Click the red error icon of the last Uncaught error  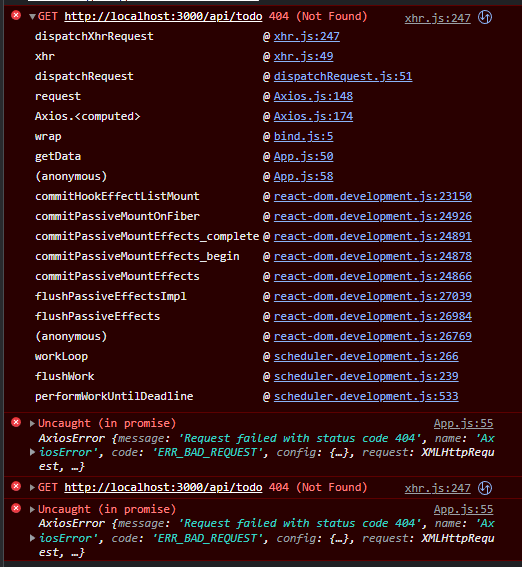click(16, 508)
